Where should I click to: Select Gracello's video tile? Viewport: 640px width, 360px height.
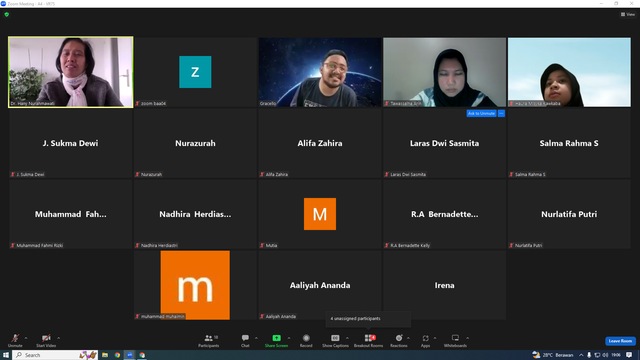point(320,72)
